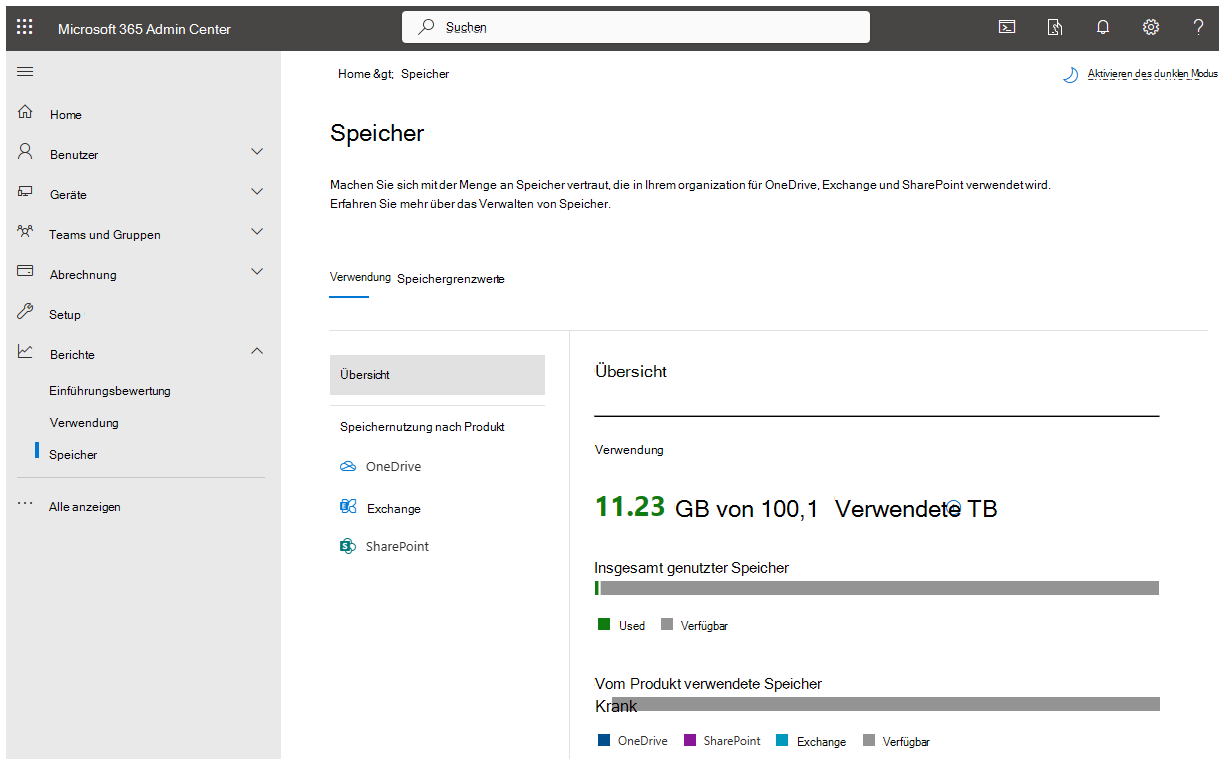Image resolution: width=1225 pixels, height=765 pixels.
Task: Select the Verwendung tab
Action: 360,277
